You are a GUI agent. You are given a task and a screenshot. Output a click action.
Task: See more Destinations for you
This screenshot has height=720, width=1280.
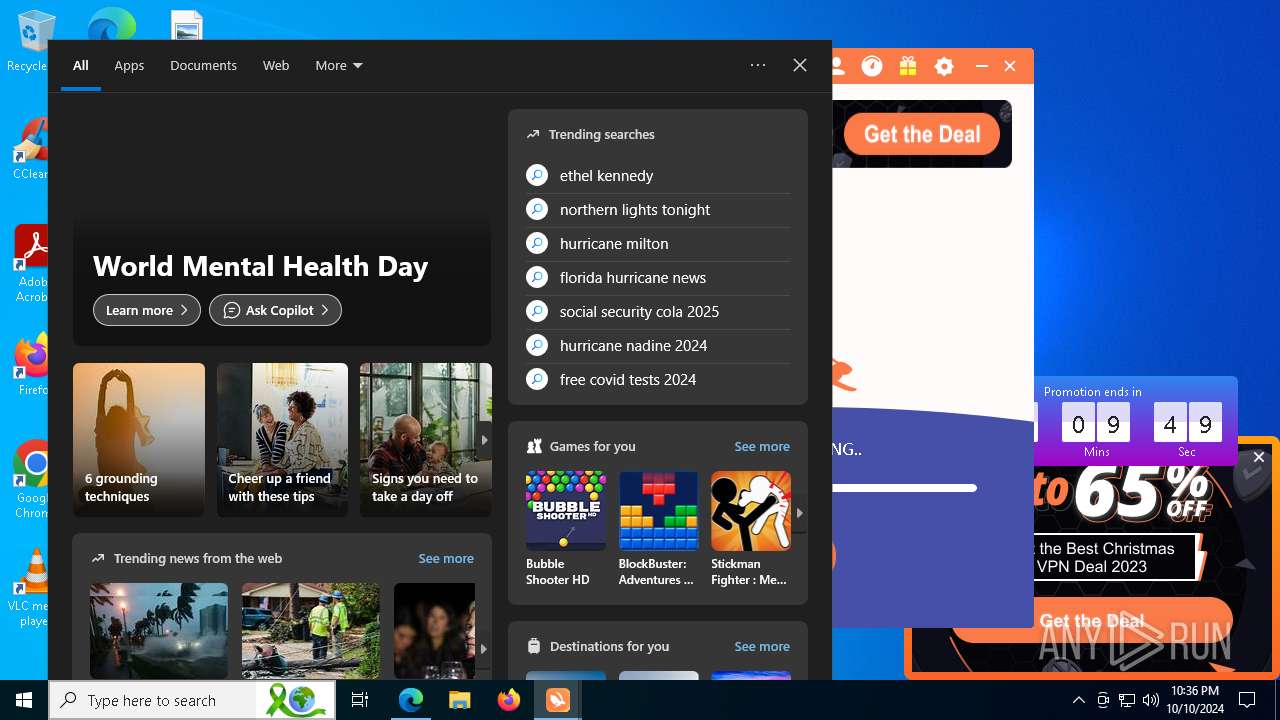click(x=762, y=646)
